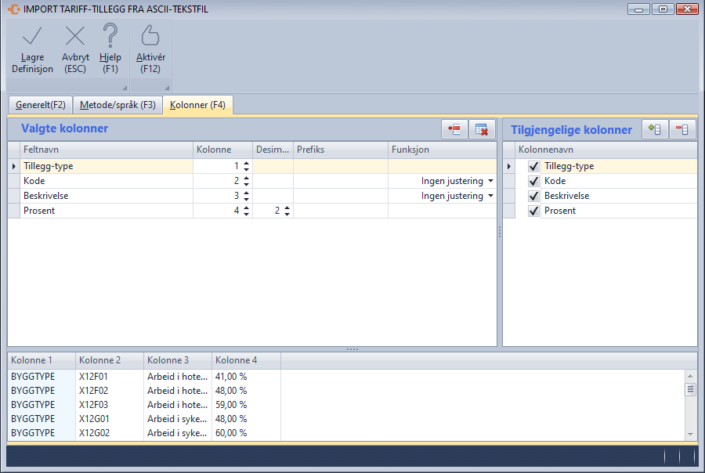Open the Funksjon dropdown for Kode row
705x473 pixels.
pyautogui.click(x=491, y=181)
